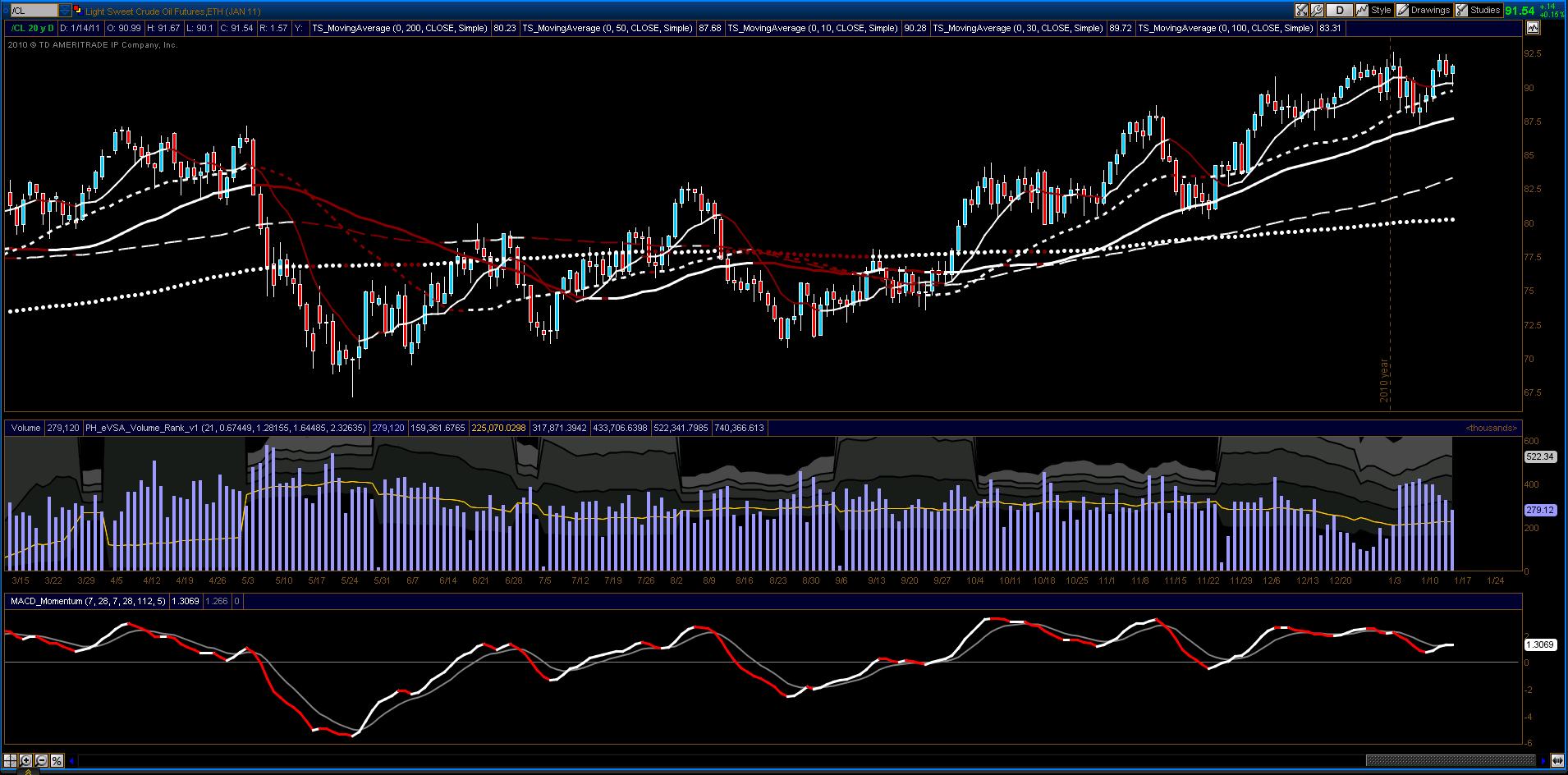Viewport: 1568px width, 775px height.
Task: Expand the panel with double chevron up
Action: [x=28, y=772]
